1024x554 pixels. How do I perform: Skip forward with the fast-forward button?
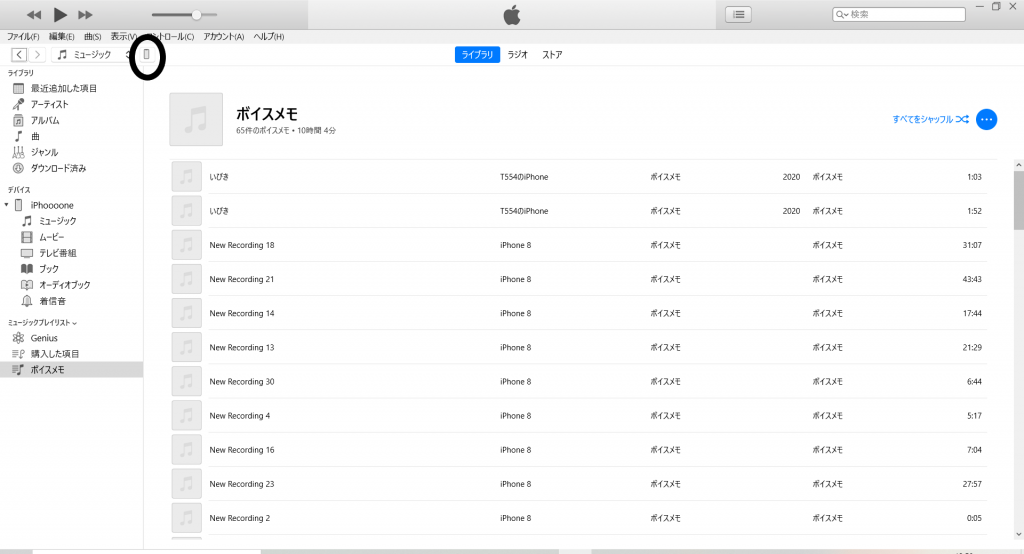[x=85, y=14]
